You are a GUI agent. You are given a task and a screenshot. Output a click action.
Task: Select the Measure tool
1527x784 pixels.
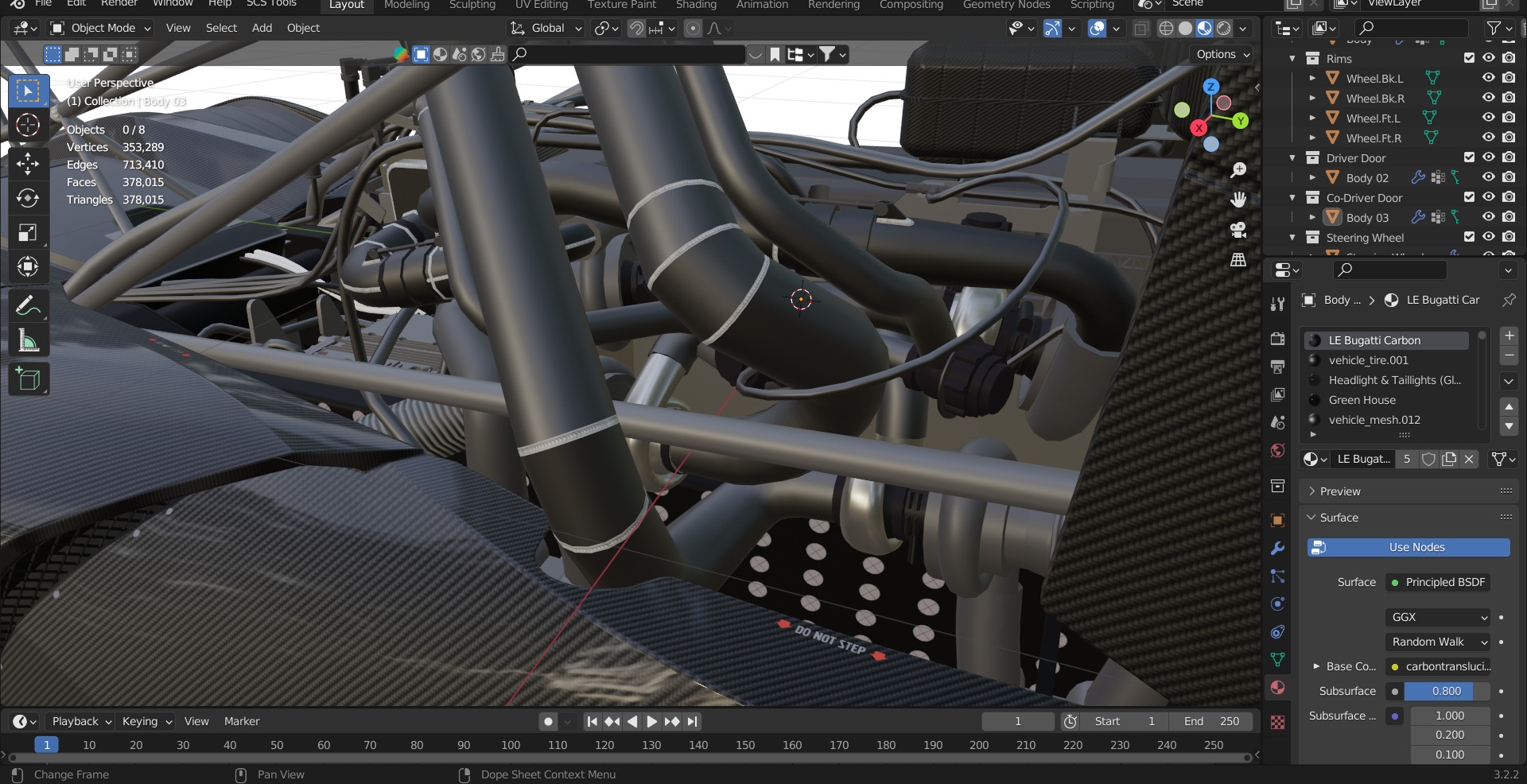(28, 340)
